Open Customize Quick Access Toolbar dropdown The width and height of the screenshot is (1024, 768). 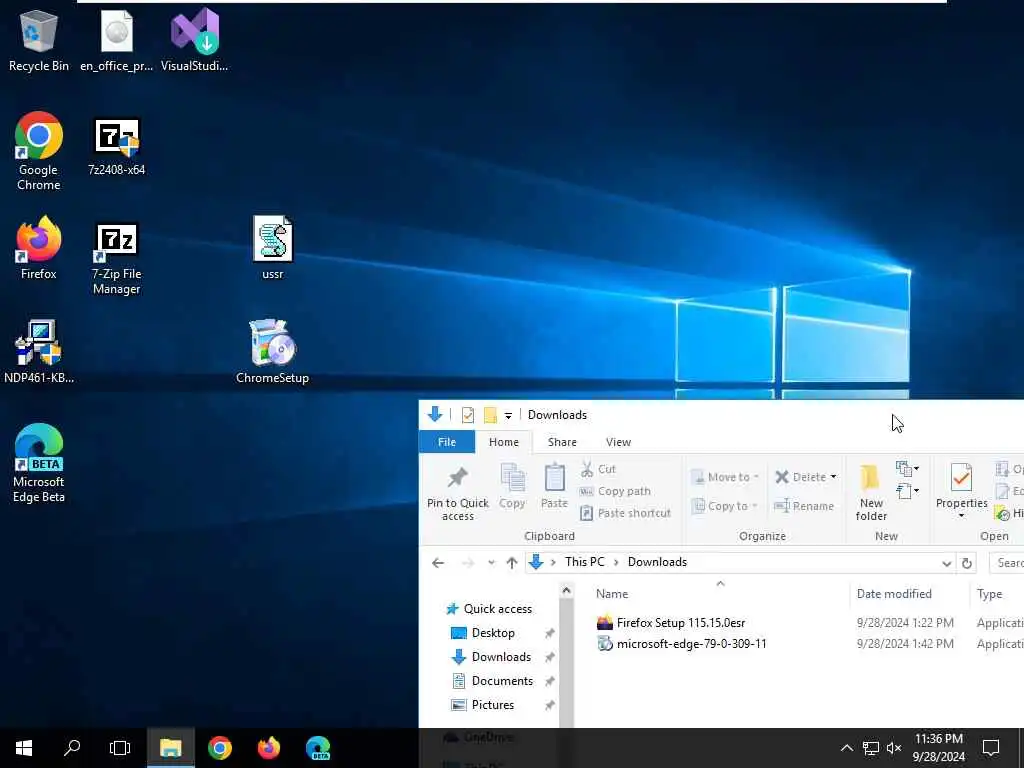(x=508, y=416)
